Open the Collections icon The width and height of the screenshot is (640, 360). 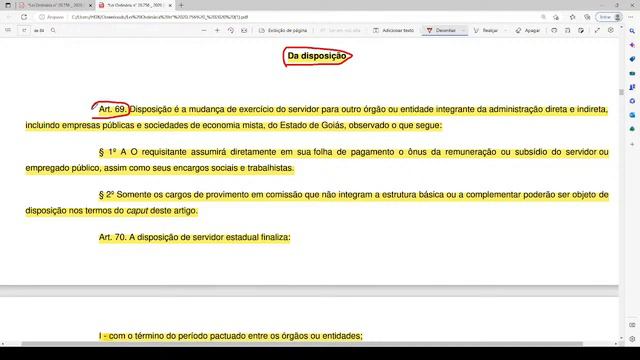click(587, 17)
